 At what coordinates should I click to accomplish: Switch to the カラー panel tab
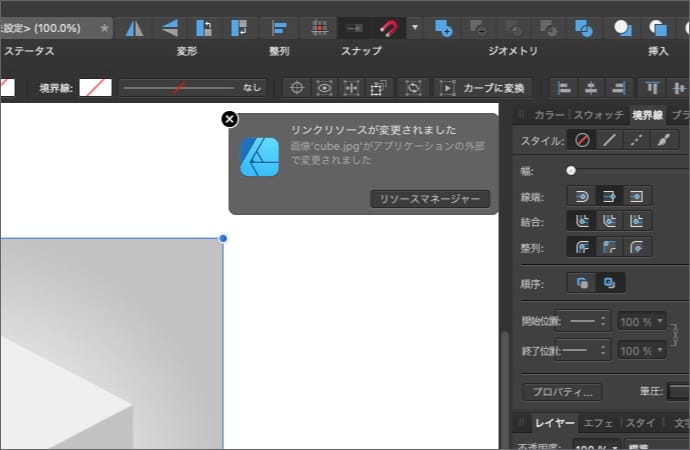point(549,115)
